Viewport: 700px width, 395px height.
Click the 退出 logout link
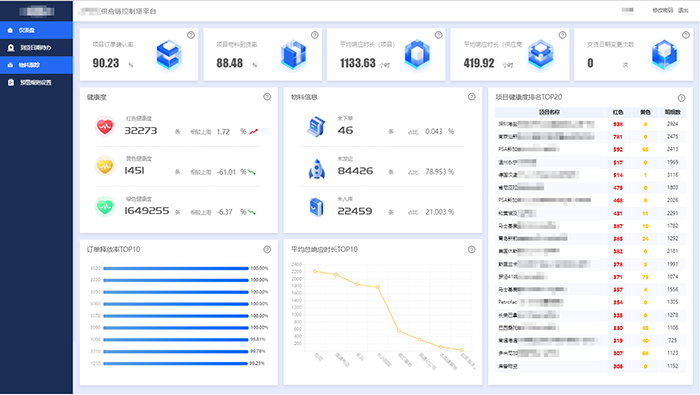(683, 10)
